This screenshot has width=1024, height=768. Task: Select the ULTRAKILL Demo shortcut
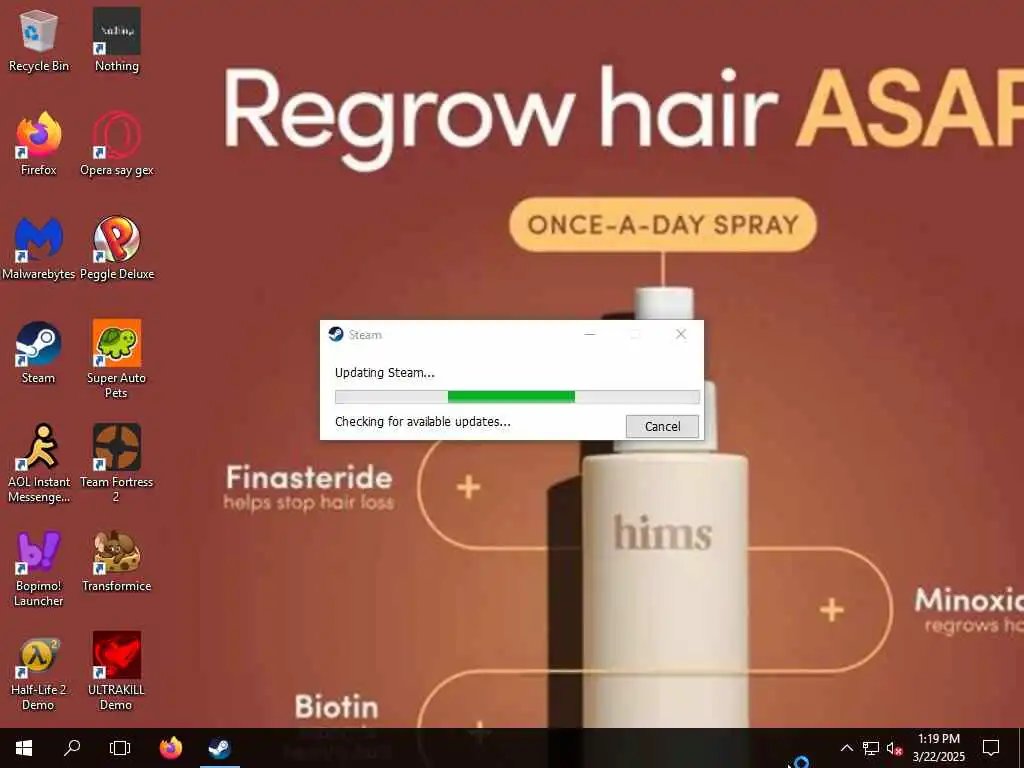(116, 673)
